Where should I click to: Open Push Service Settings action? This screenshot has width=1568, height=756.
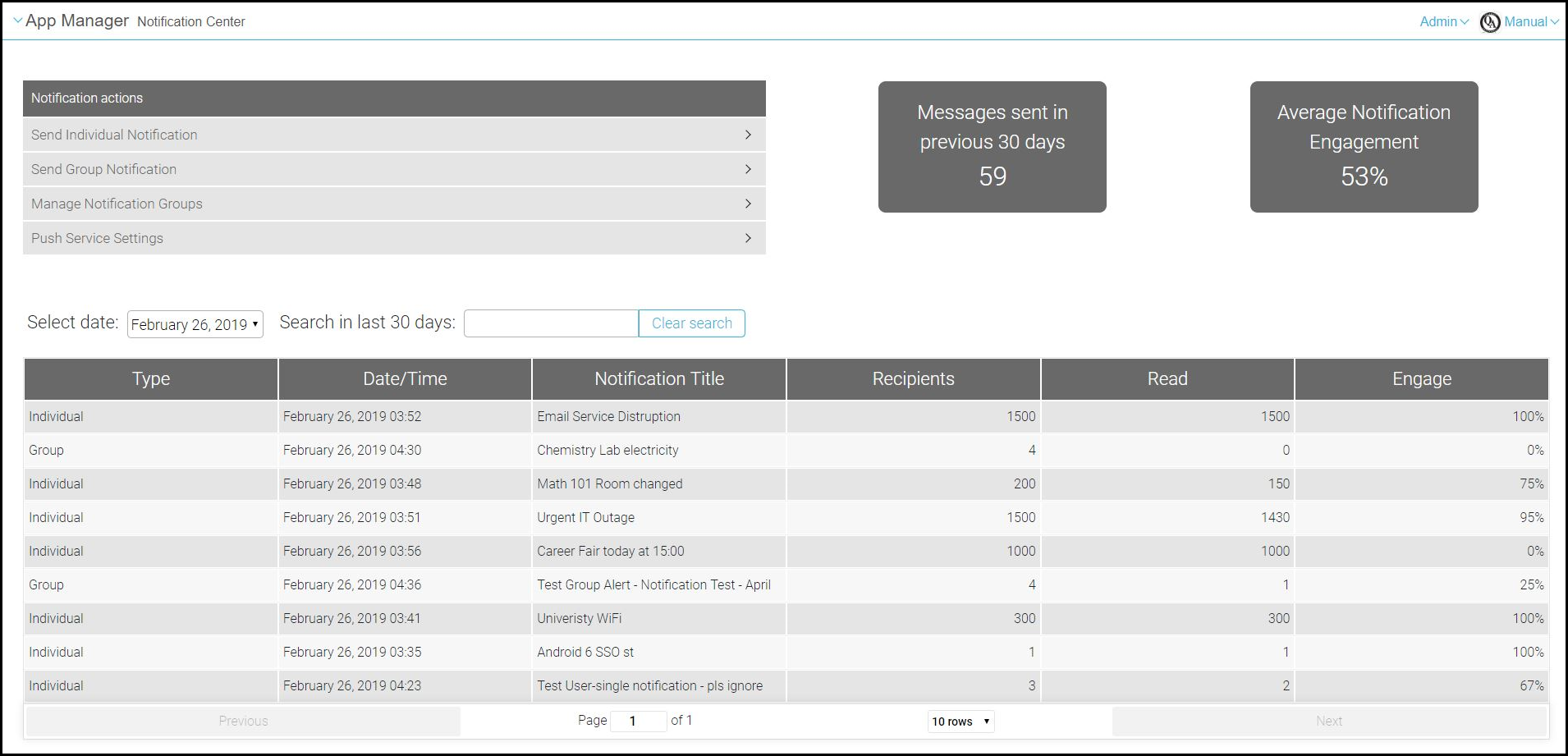pyautogui.click(x=394, y=238)
